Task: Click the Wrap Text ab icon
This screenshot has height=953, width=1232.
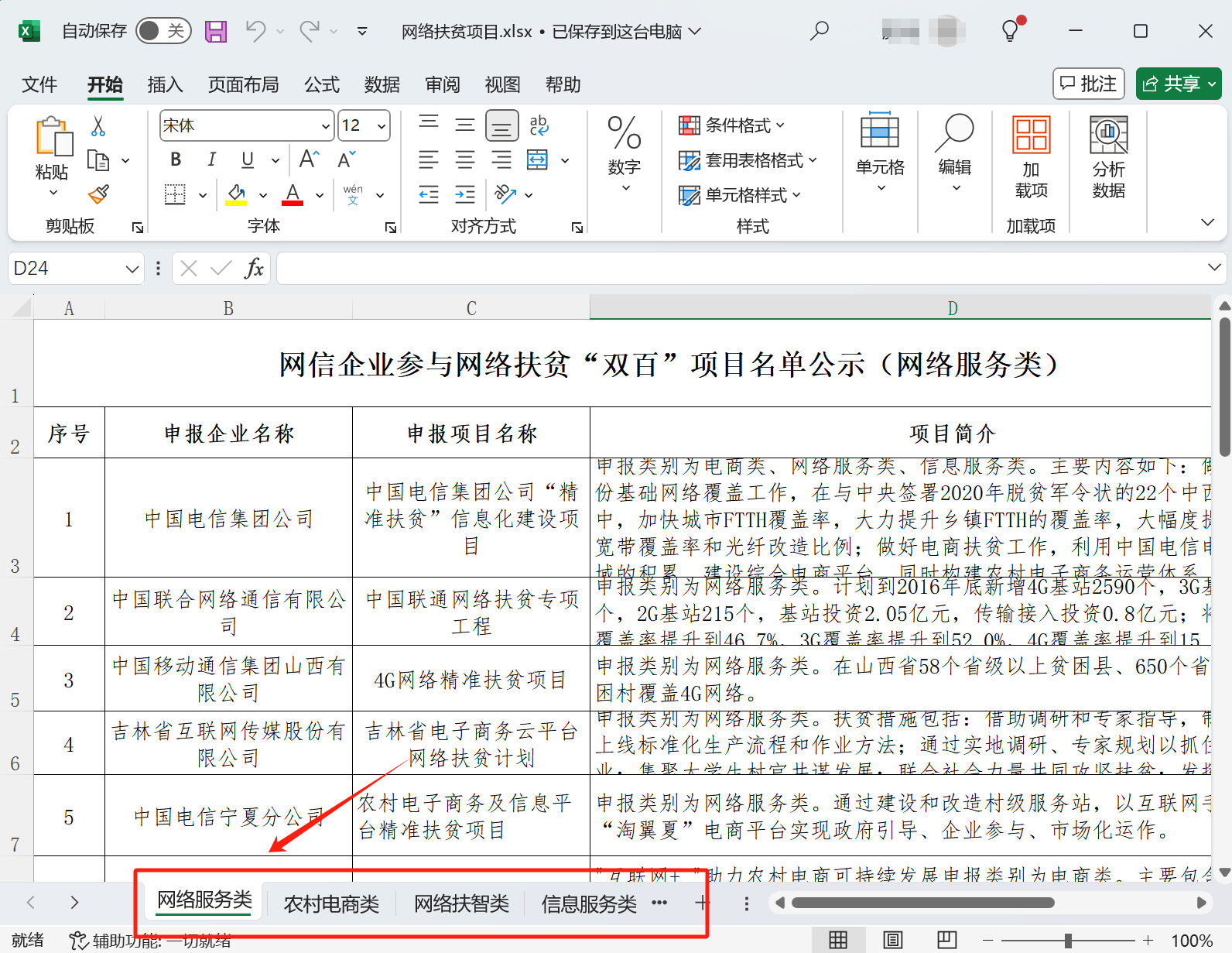Action: pyautogui.click(x=539, y=125)
